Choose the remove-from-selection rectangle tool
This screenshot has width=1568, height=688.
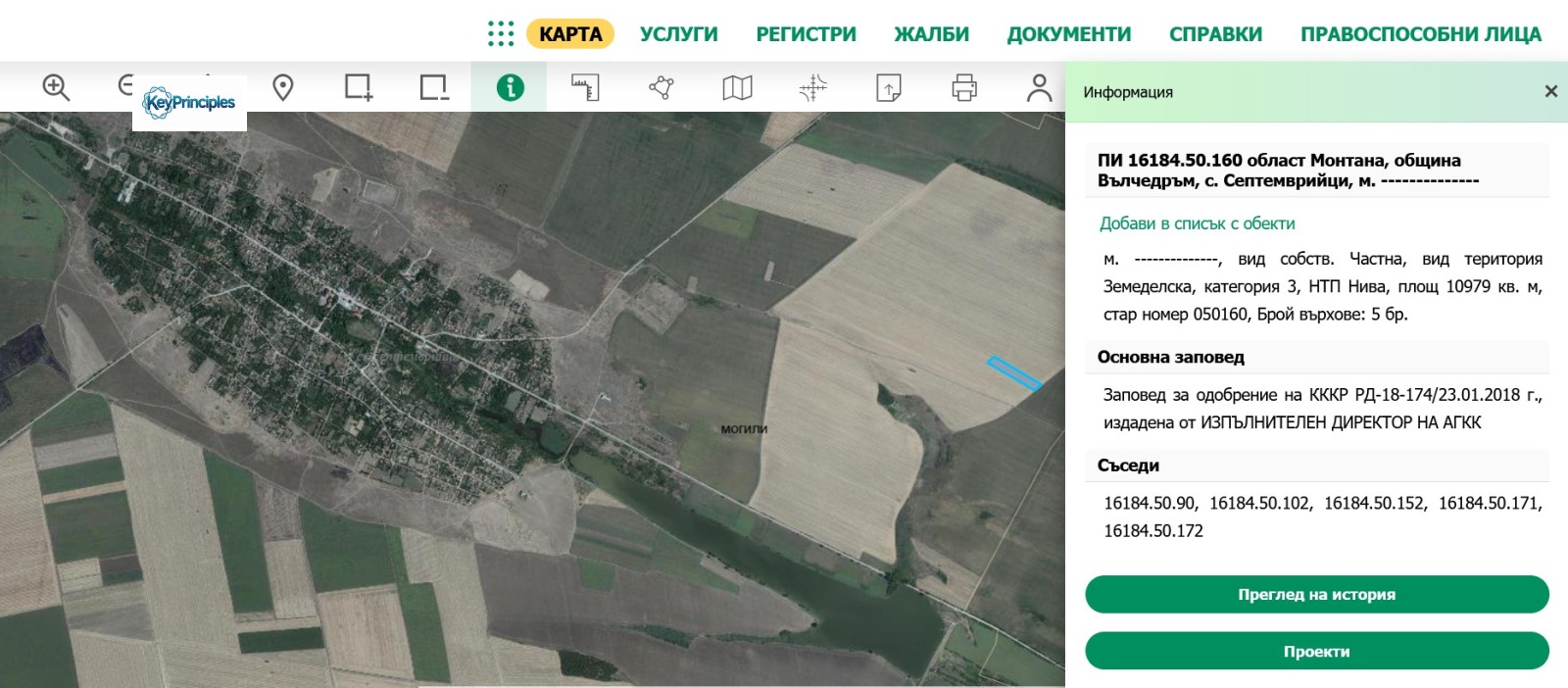coord(434,87)
